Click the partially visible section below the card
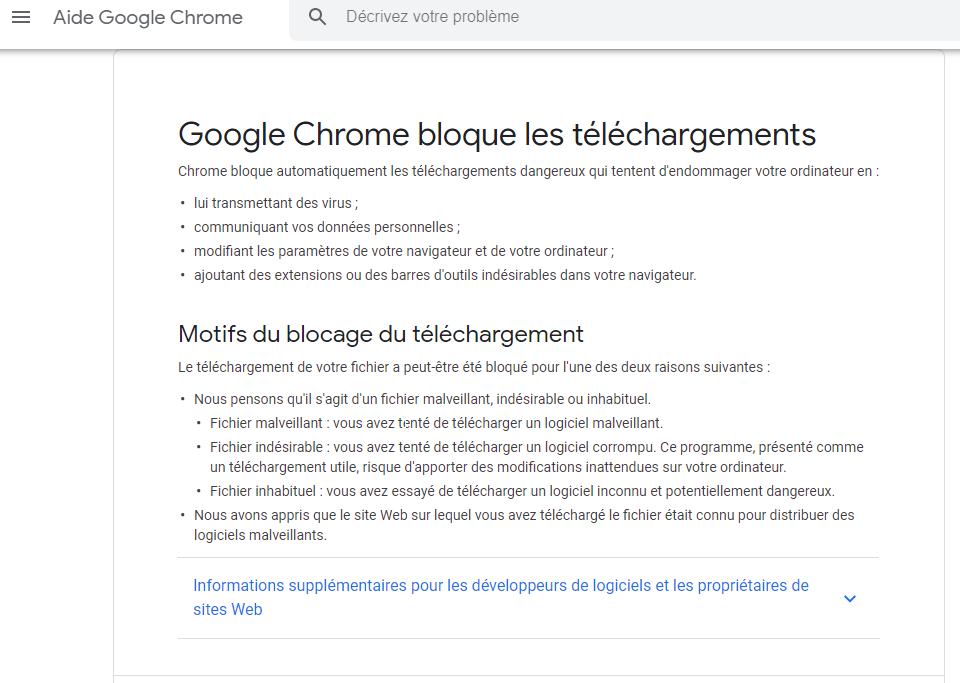The image size is (960, 683). 528,680
